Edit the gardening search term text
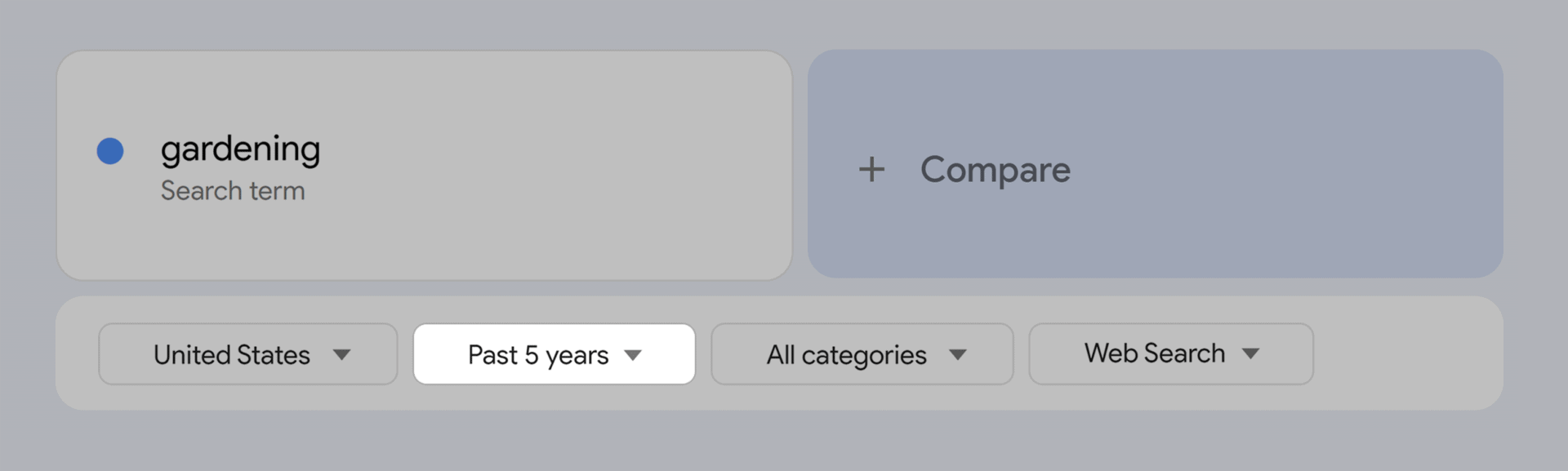Screen dimensions: 1568x471 240,149
